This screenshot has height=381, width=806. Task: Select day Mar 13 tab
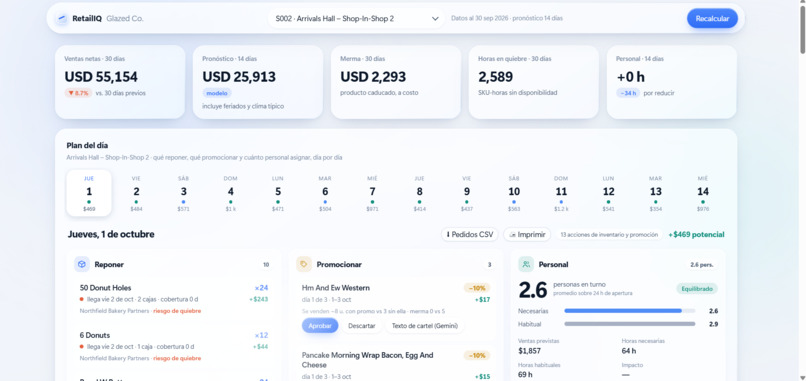click(655, 193)
